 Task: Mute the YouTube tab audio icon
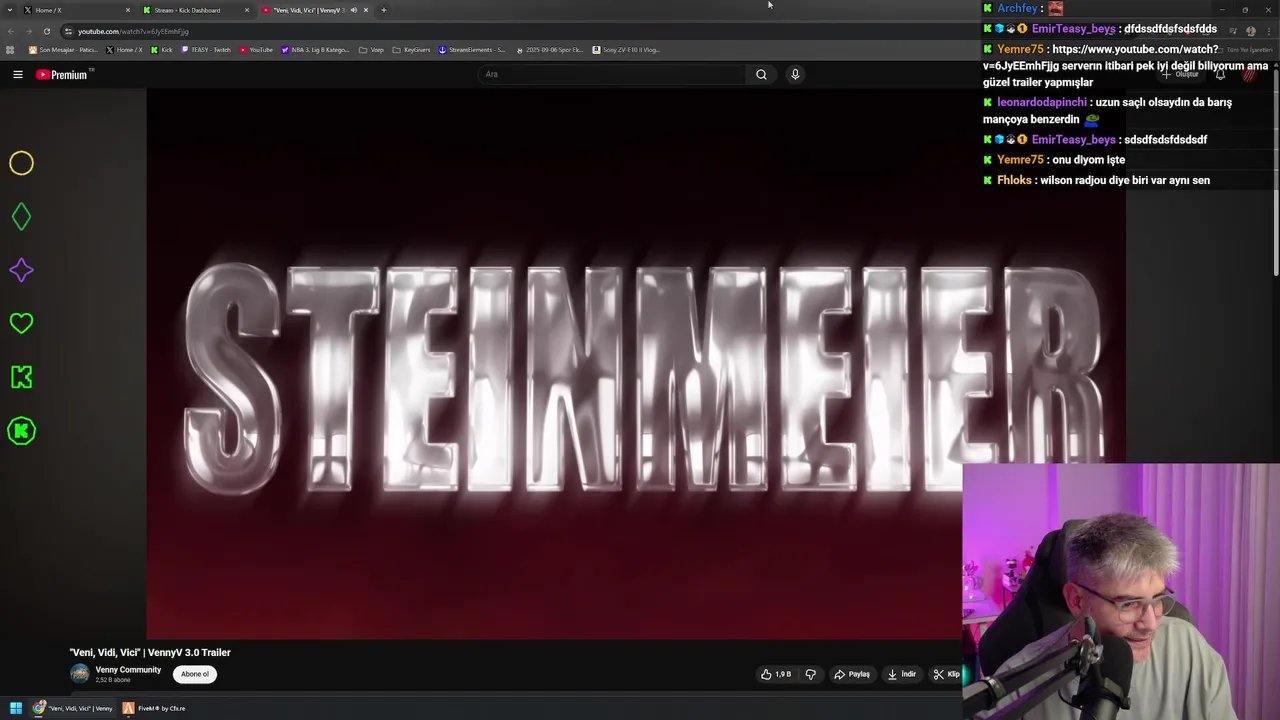pyautogui.click(x=353, y=10)
